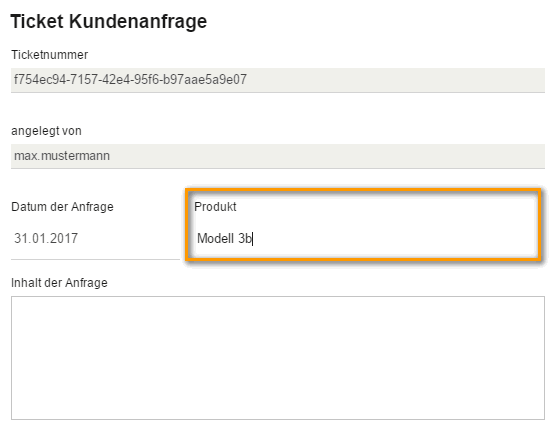Focus the Datum der Anfrage date field
Viewport: 557px width, 431px height.
pyautogui.click(x=95, y=238)
